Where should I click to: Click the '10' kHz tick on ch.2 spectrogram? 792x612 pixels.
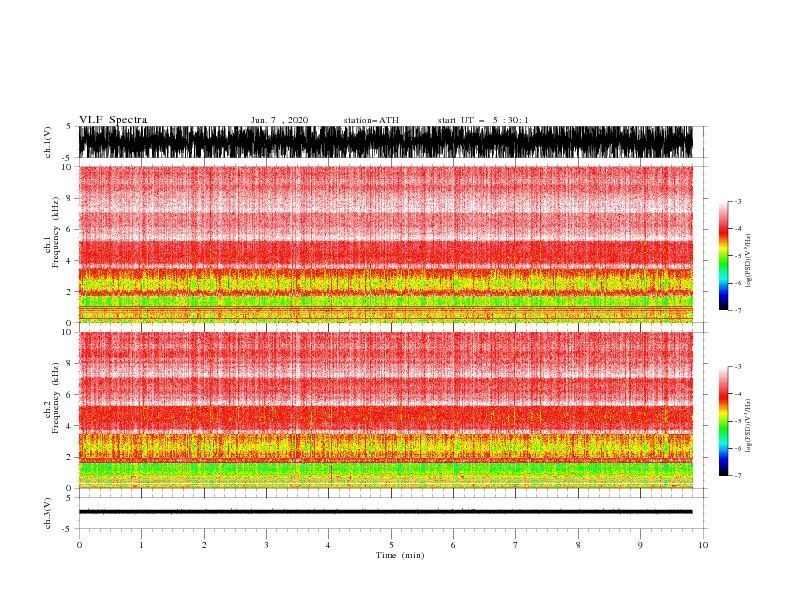tap(67, 332)
